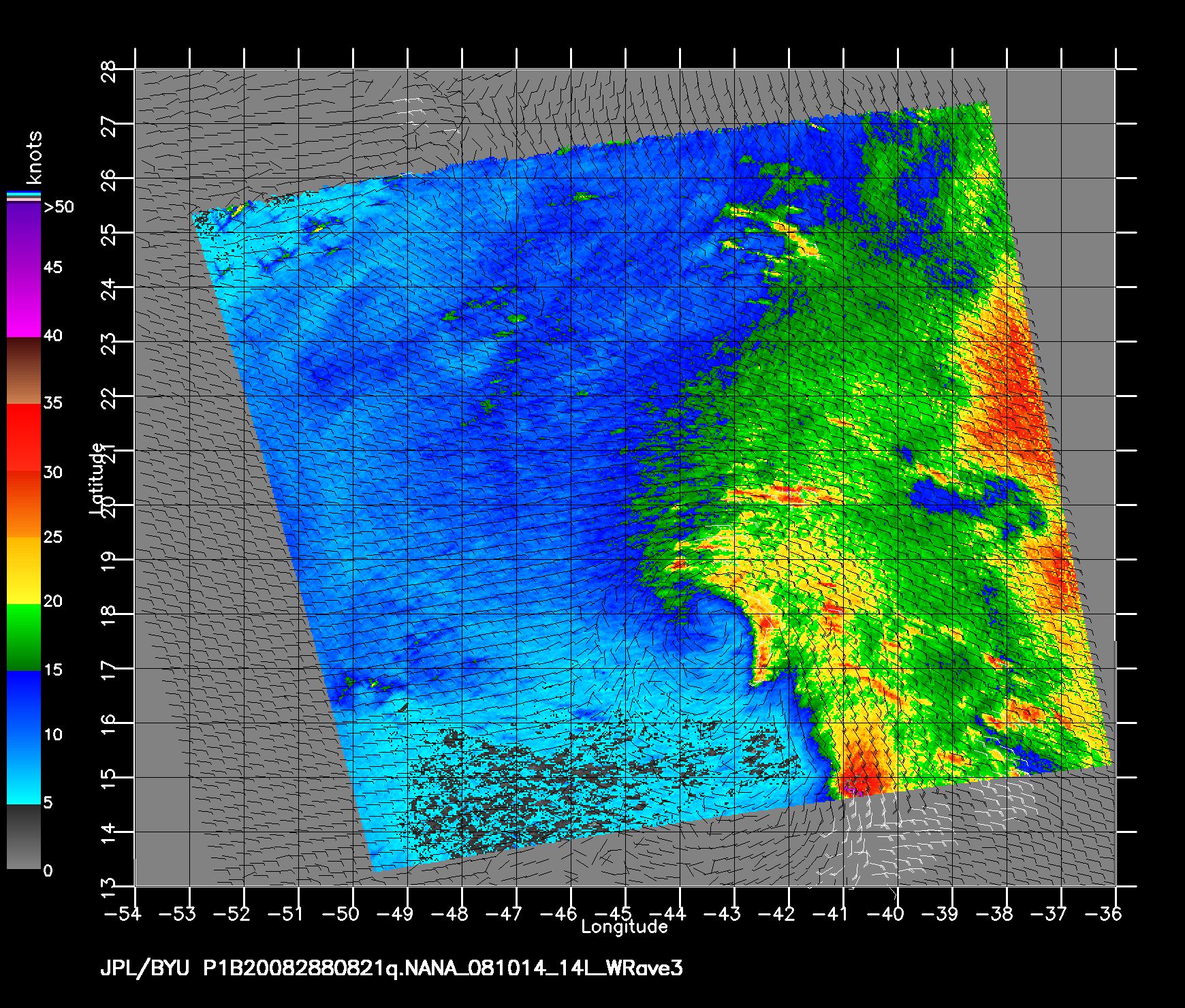Viewport: 1185px width, 1008px height.
Task: Click the longitude tick label '-47'
Action: pos(504,913)
